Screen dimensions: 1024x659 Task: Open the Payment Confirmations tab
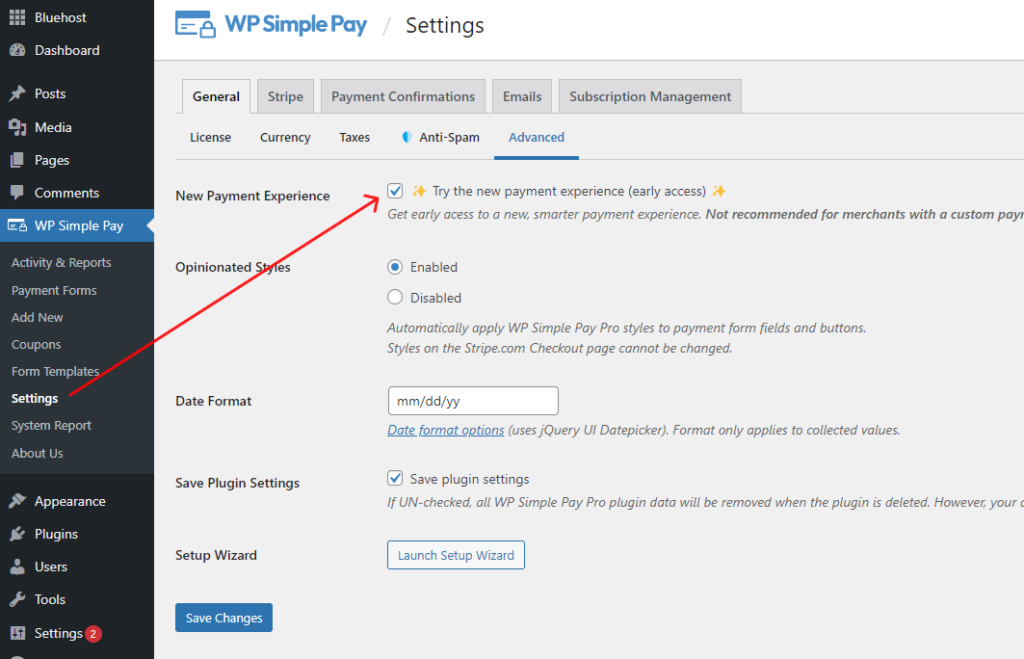pos(403,97)
